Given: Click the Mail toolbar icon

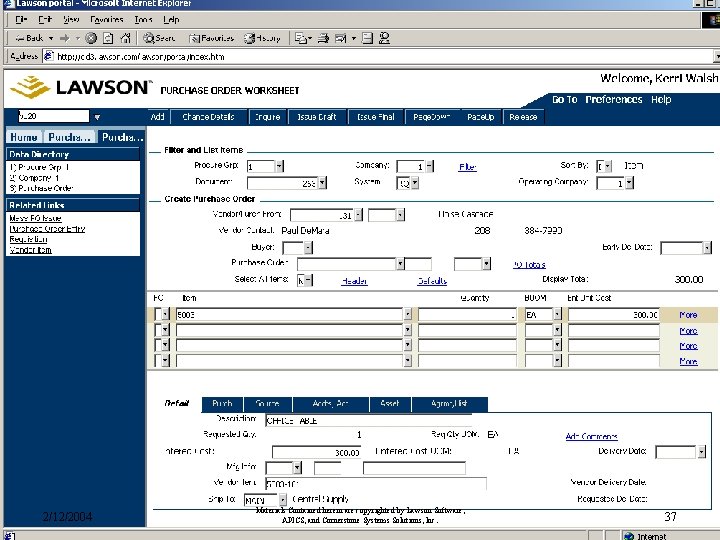Looking at the screenshot, I should point(301,38).
